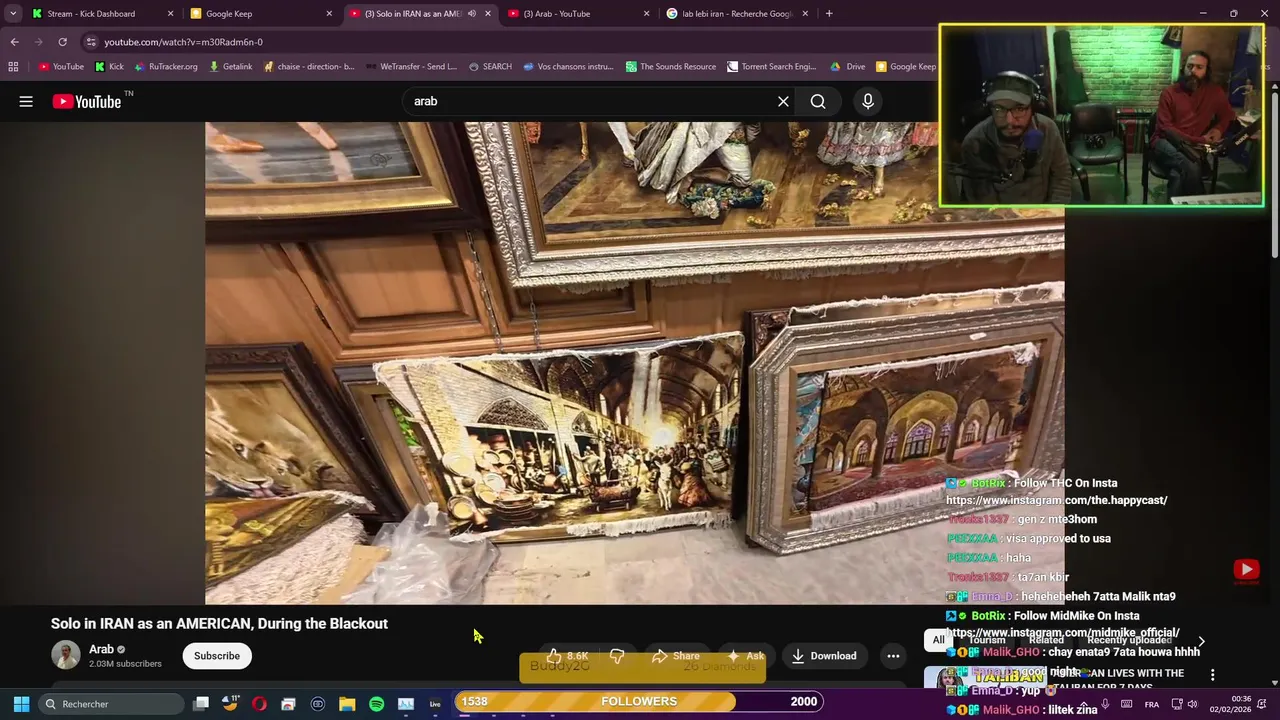Download the video
The height and width of the screenshot is (720, 1280).
tap(824, 656)
